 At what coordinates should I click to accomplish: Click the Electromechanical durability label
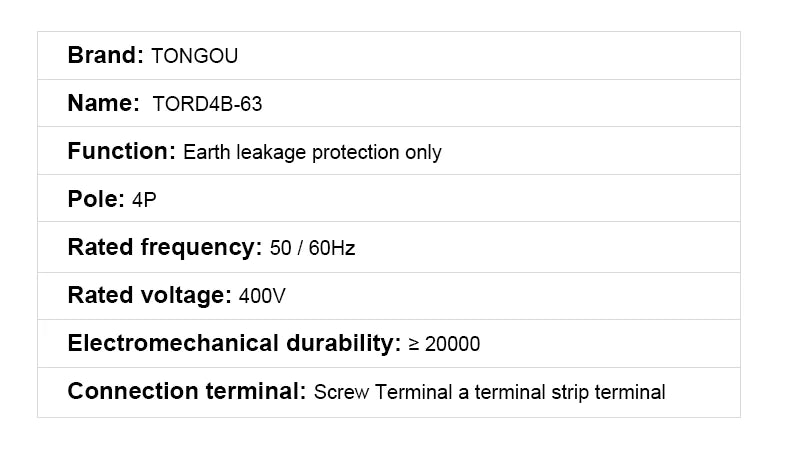pos(234,344)
